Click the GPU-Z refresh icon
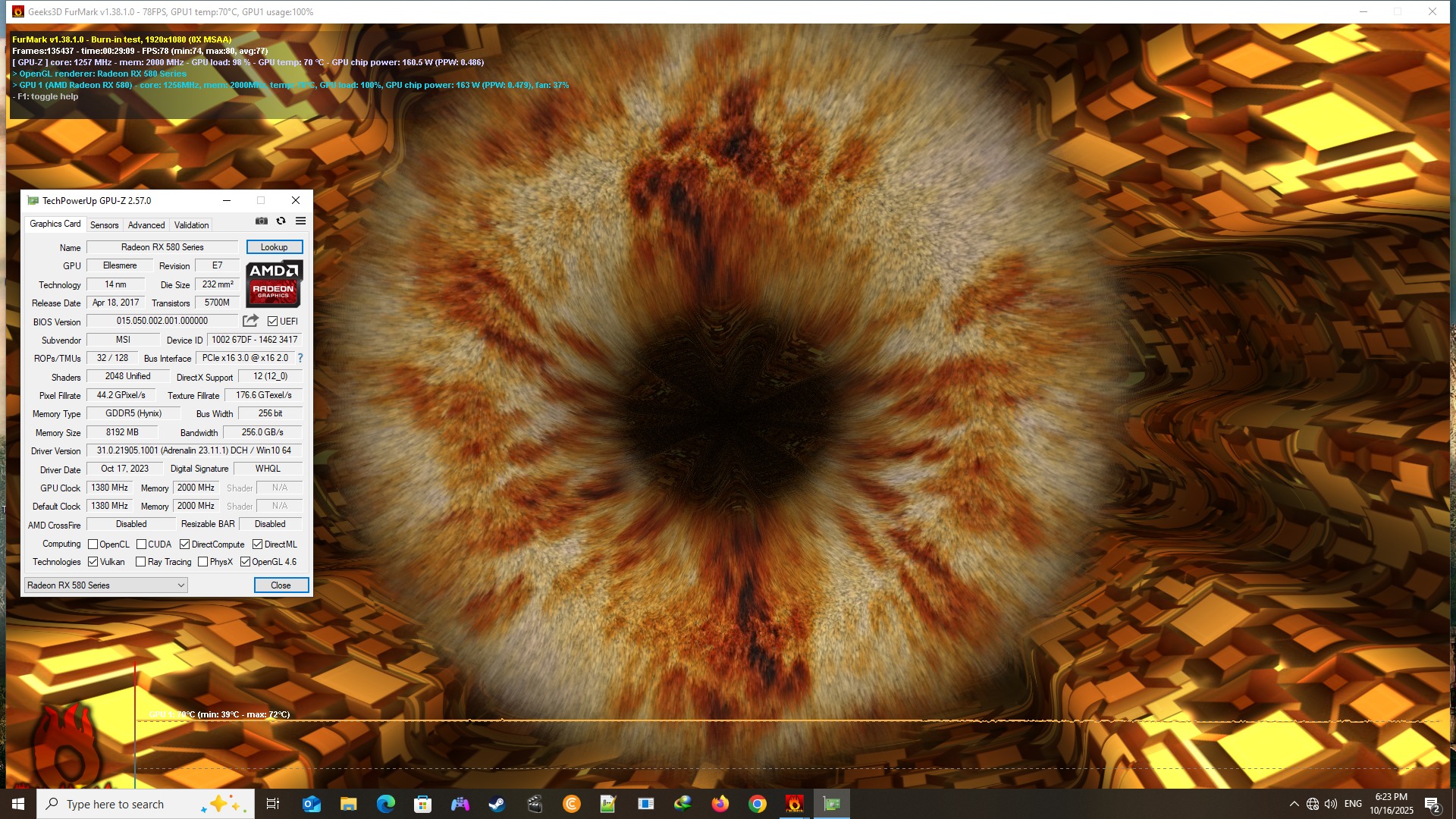Screen dimensions: 1456x819 [x=281, y=221]
